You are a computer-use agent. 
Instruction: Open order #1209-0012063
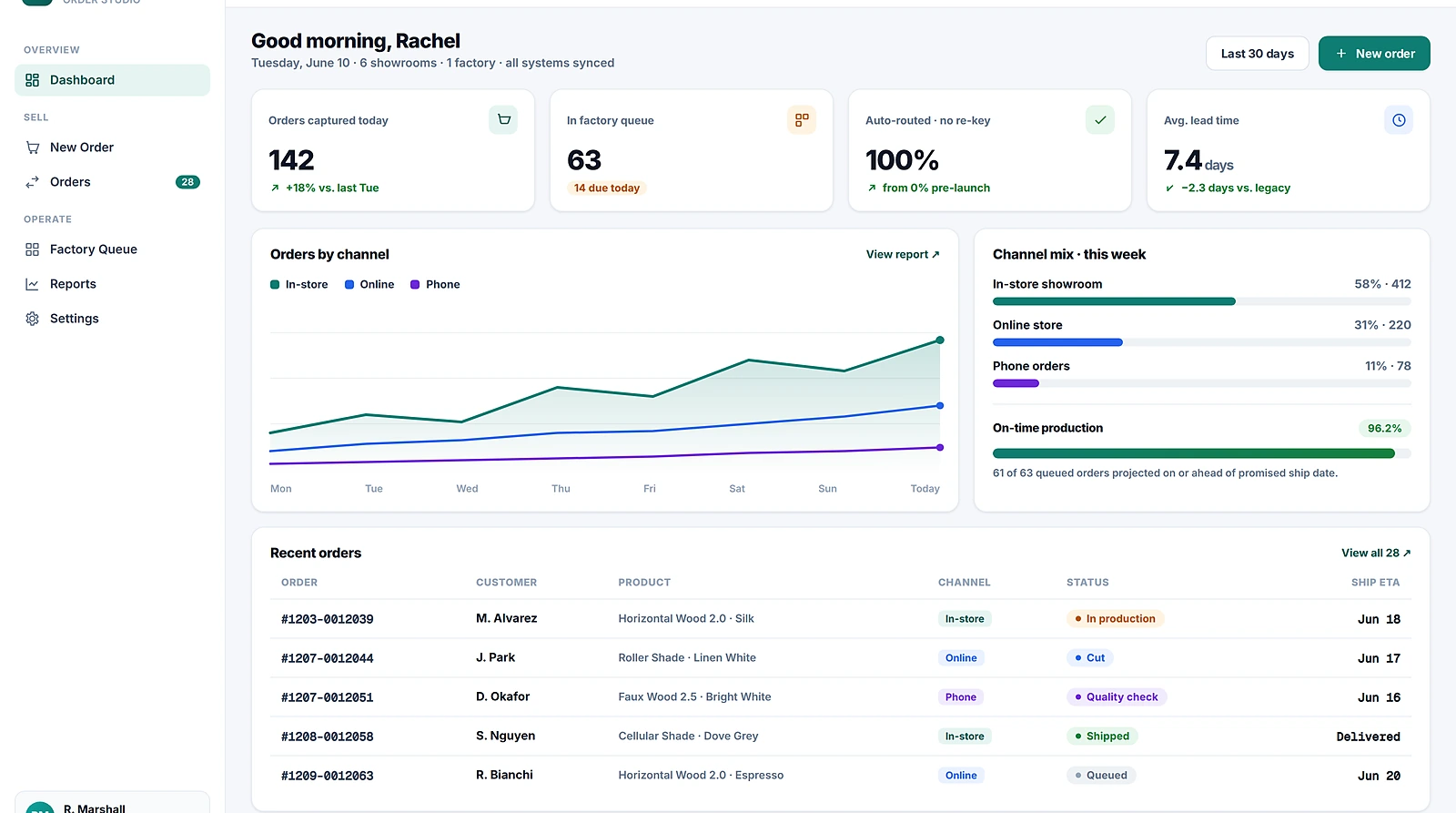click(x=328, y=776)
